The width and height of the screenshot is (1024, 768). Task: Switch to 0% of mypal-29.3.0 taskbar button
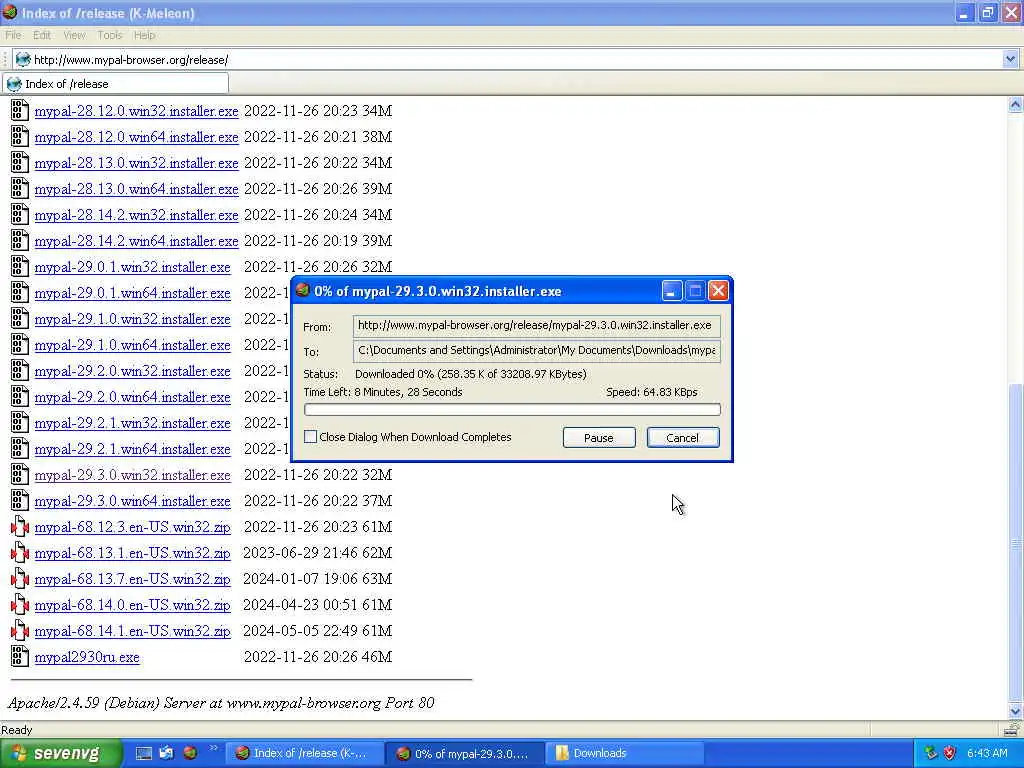coord(464,753)
